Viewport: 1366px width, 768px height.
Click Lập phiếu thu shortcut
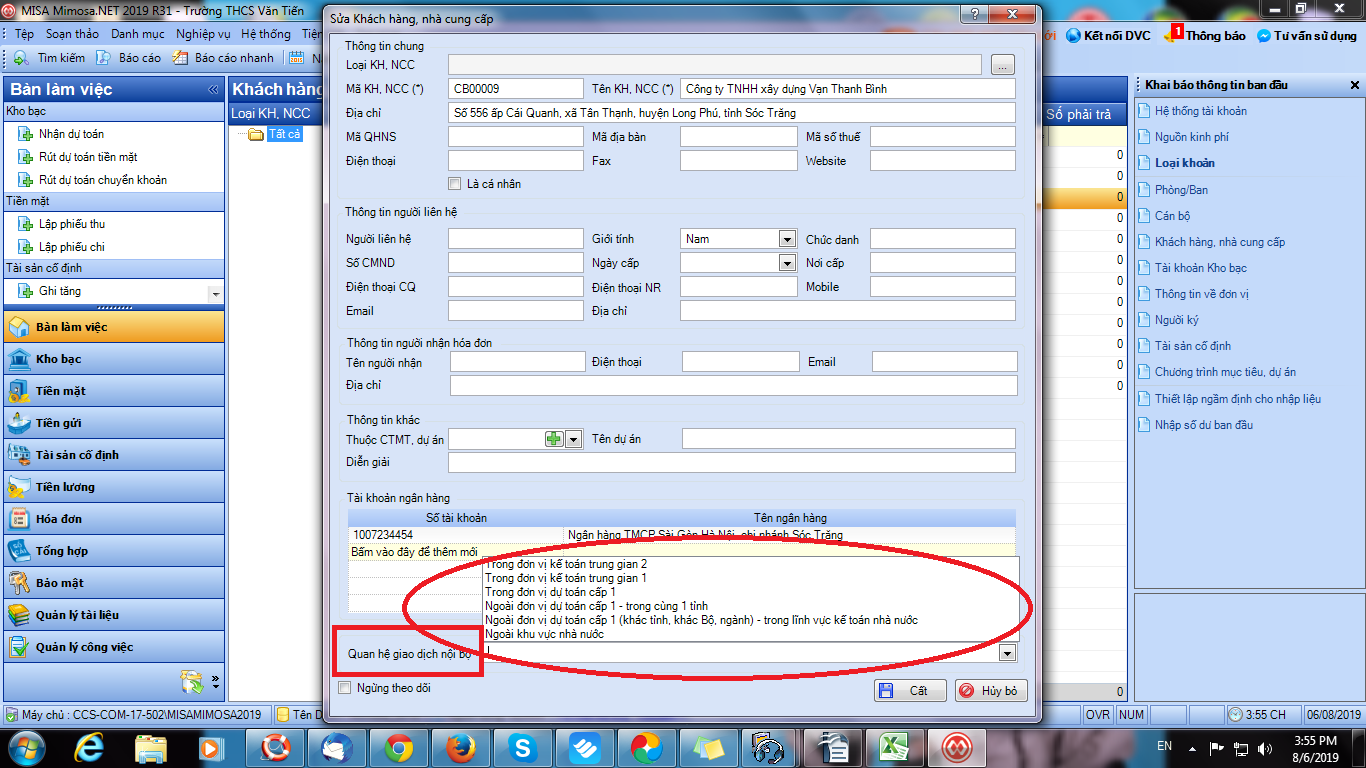[x=71, y=224]
